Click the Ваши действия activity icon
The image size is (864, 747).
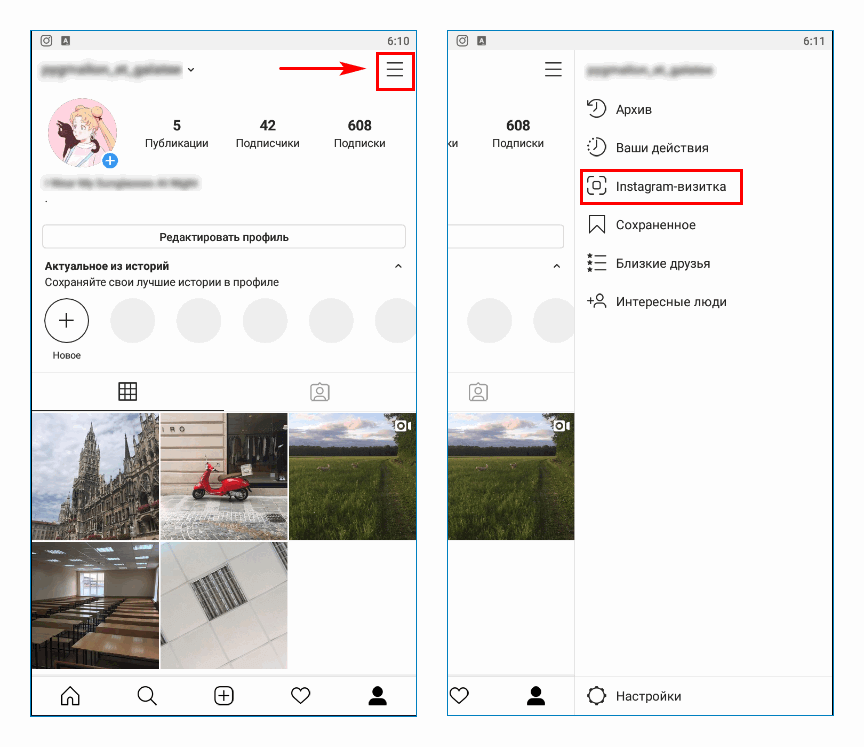coord(596,147)
